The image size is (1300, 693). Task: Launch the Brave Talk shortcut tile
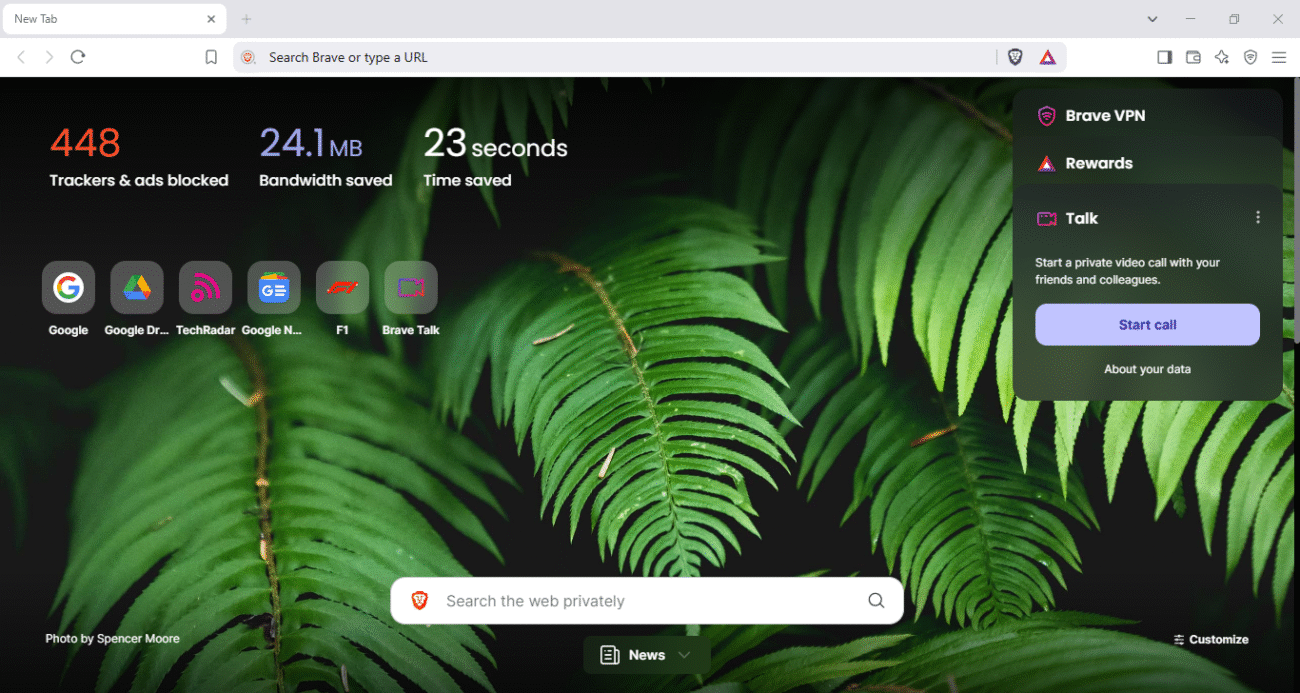tap(410, 287)
